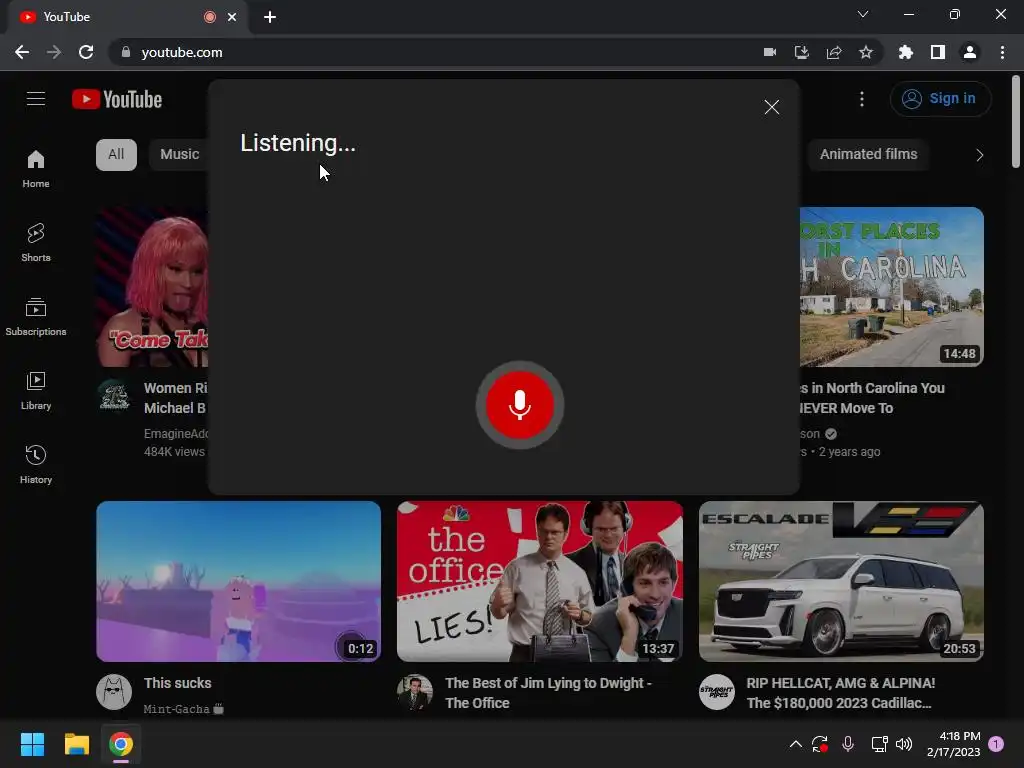Open Chrome three-dot menu
The image size is (1024, 768).
point(1002,52)
